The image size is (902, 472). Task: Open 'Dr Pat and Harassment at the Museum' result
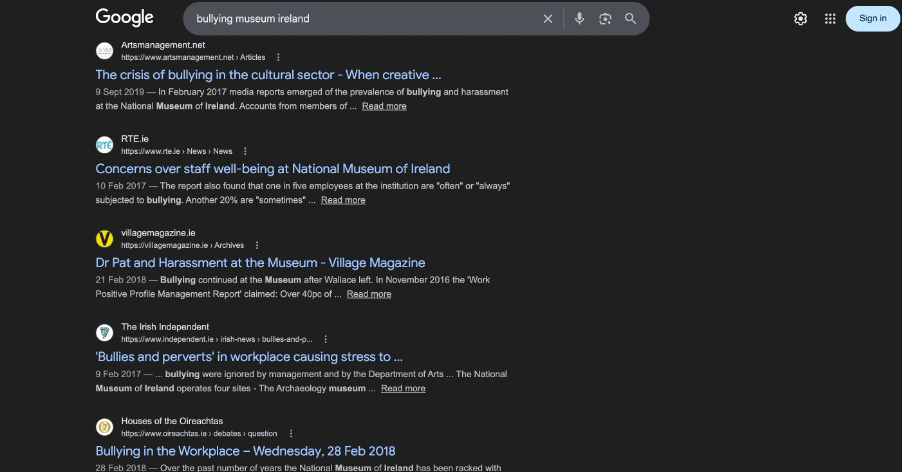pos(260,263)
